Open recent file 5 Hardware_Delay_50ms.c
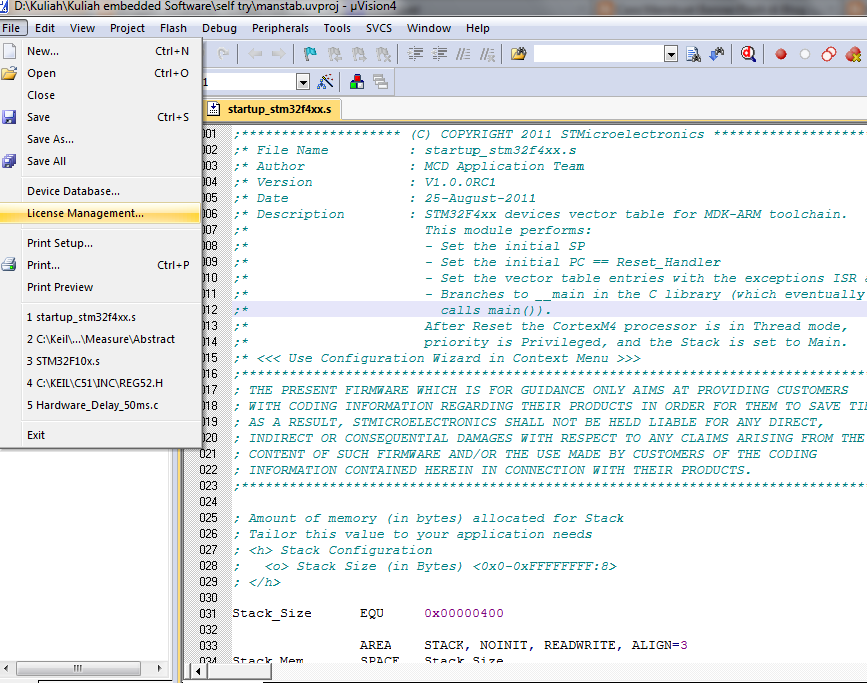 point(101,405)
